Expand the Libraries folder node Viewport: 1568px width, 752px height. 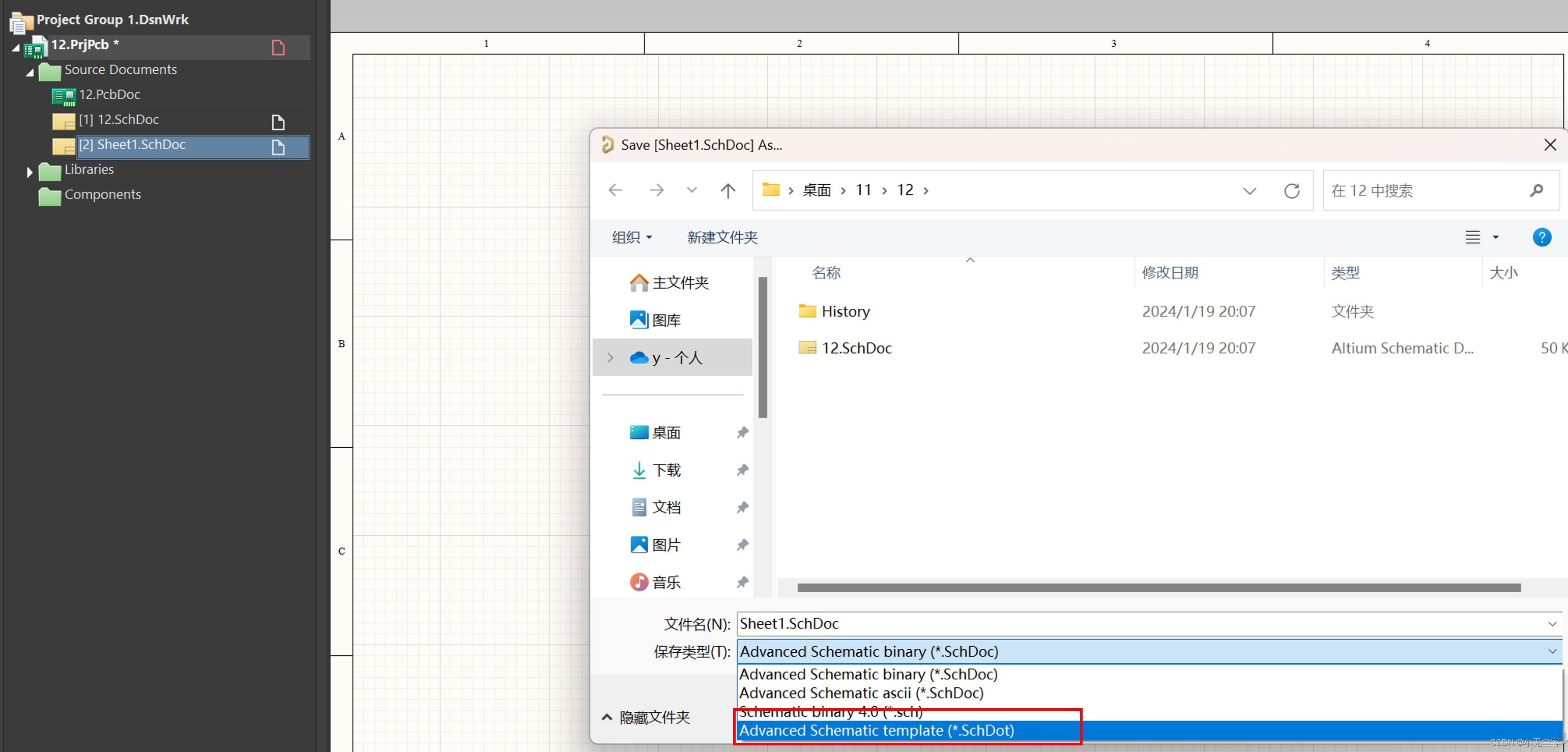click(x=29, y=171)
